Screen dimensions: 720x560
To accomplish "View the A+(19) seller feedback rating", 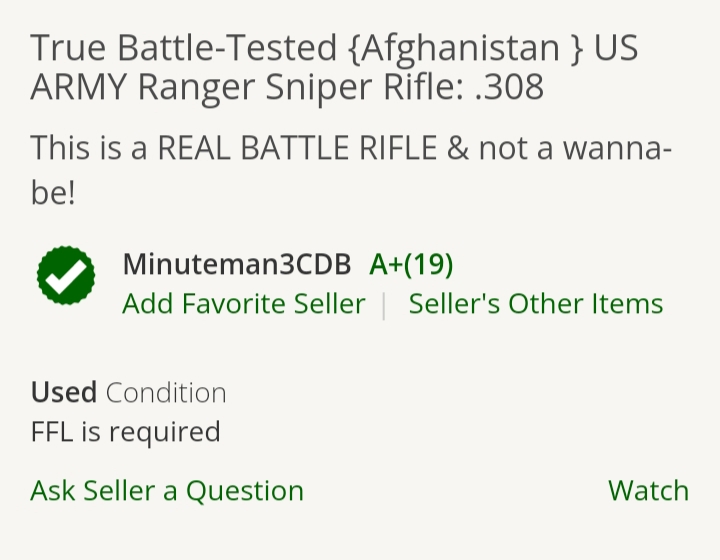I will (x=411, y=264).
